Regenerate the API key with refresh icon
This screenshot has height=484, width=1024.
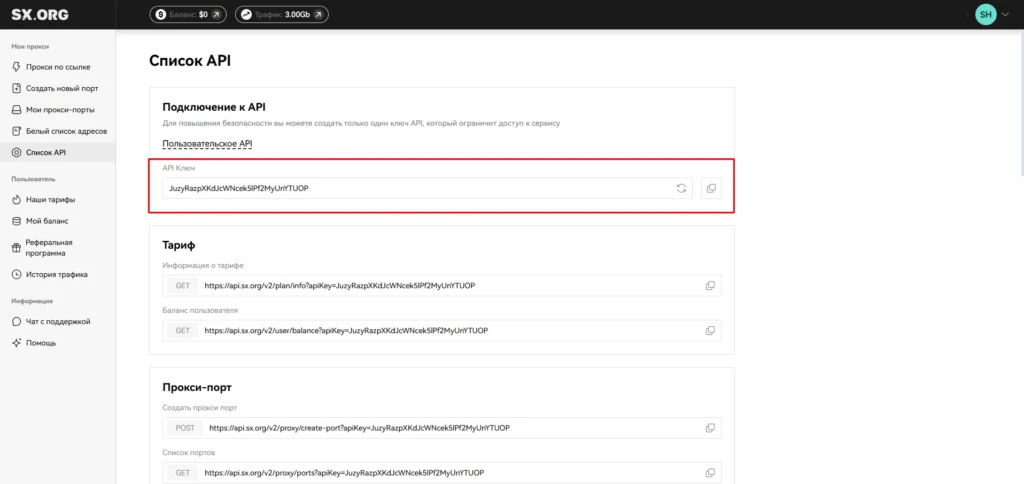click(681, 188)
